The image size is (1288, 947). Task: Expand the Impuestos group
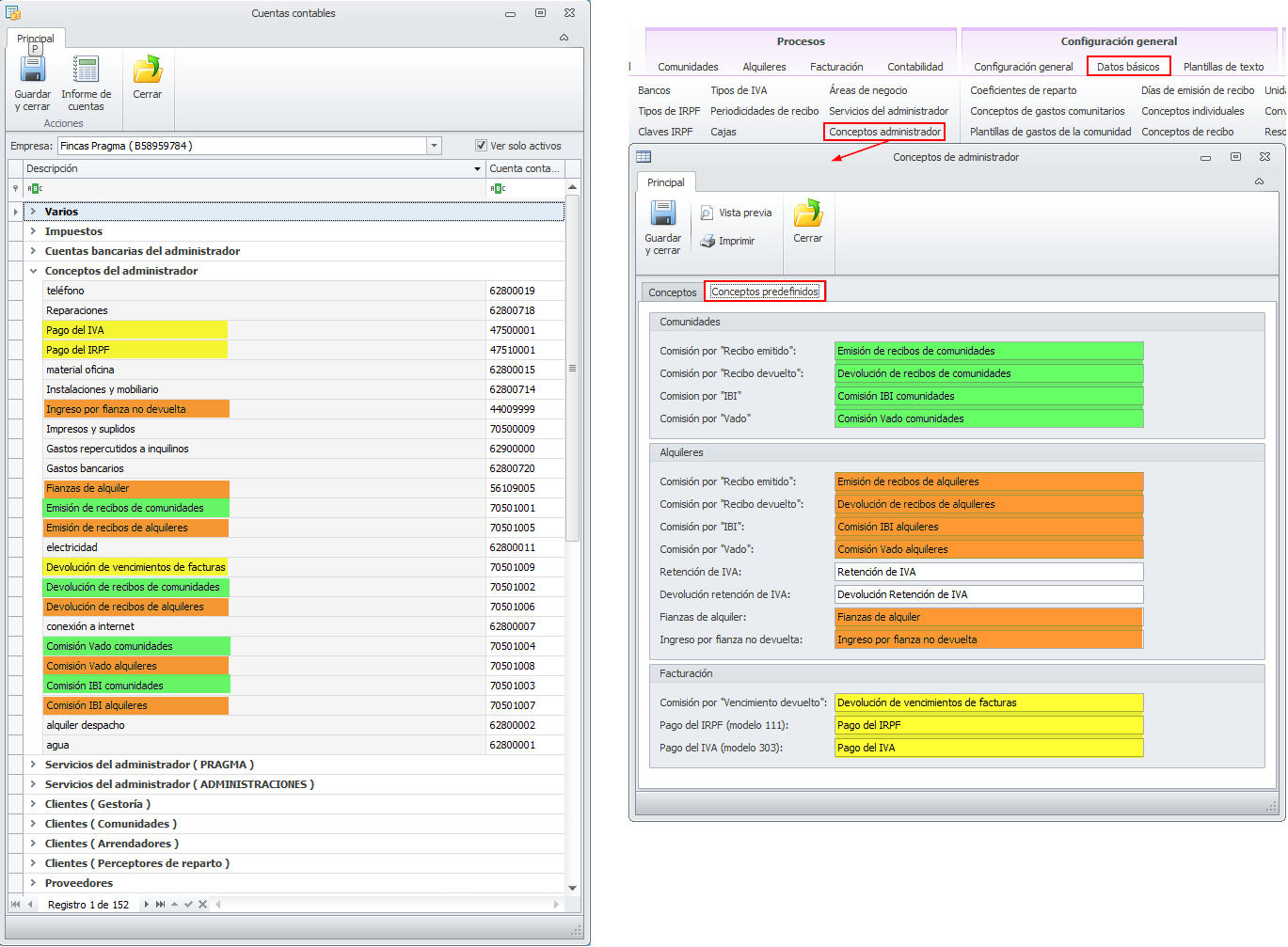point(33,231)
